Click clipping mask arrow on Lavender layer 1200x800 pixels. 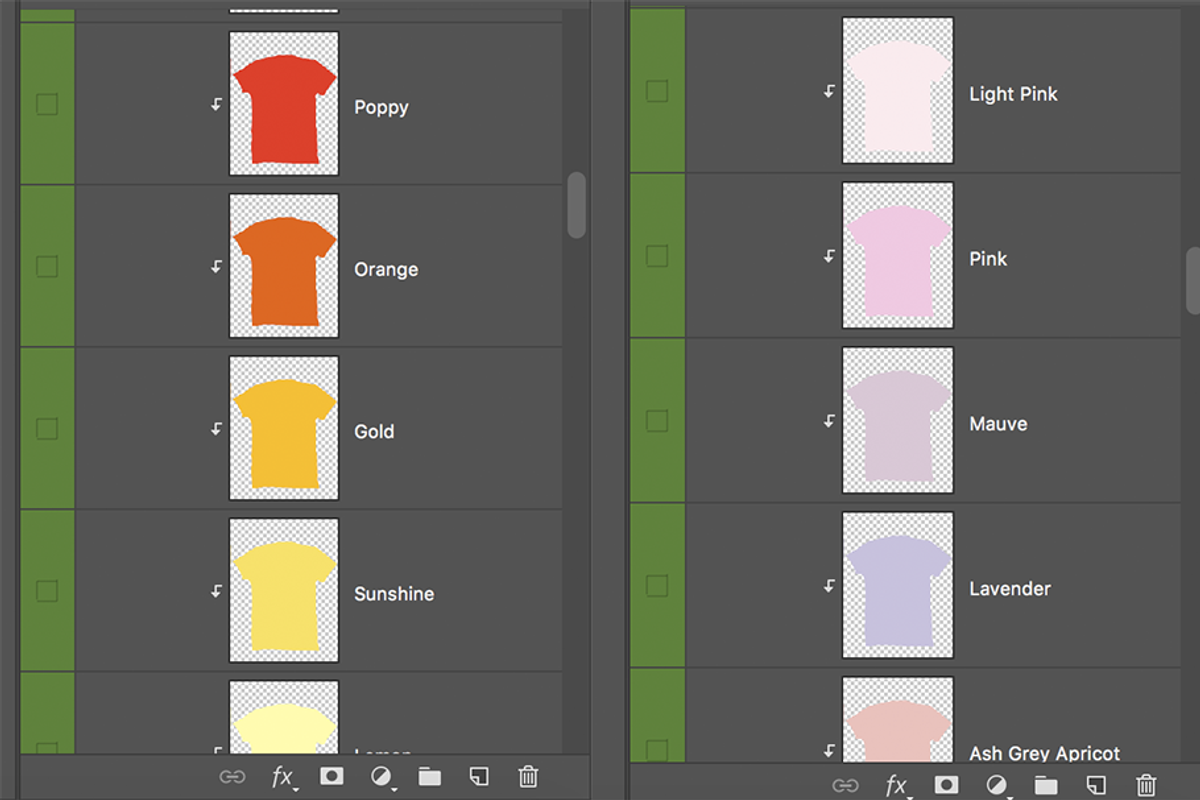(829, 586)
